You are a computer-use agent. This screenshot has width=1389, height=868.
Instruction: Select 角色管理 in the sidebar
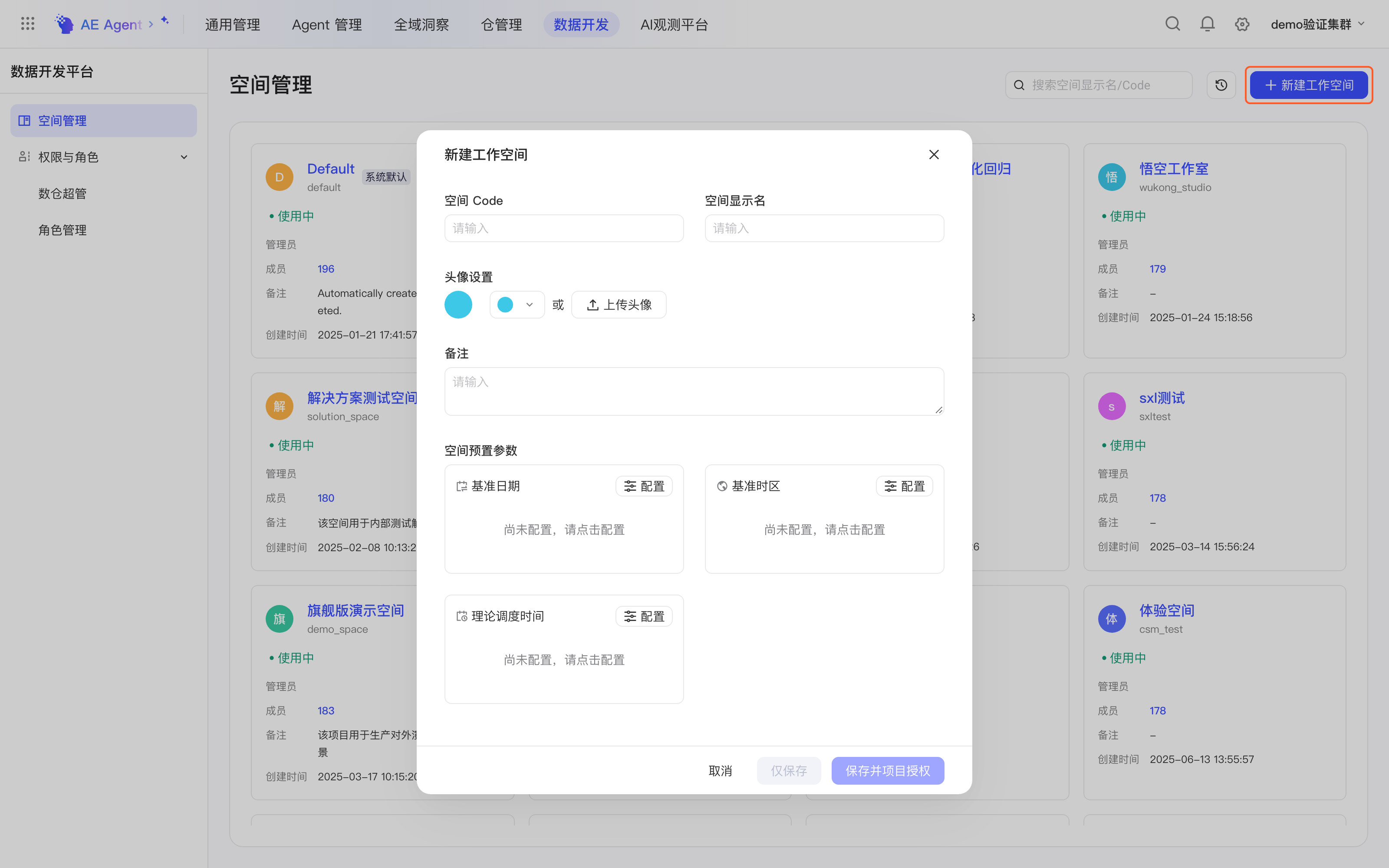(63, 230)
